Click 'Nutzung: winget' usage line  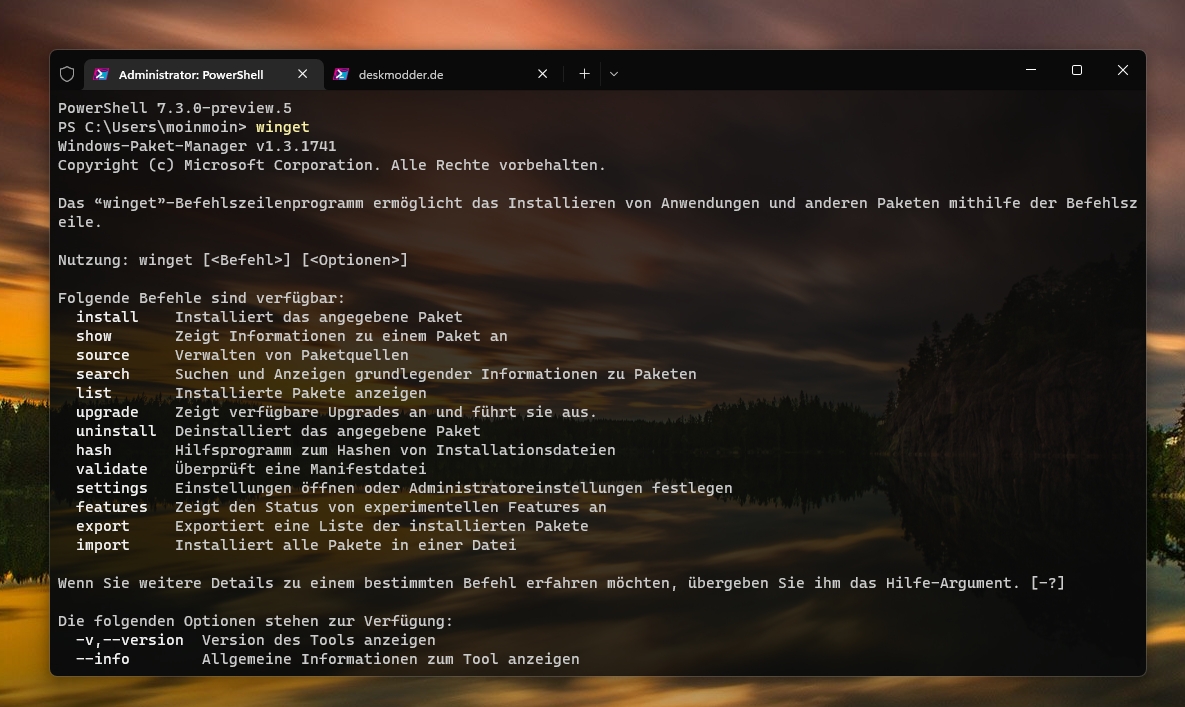coord(233,260)
